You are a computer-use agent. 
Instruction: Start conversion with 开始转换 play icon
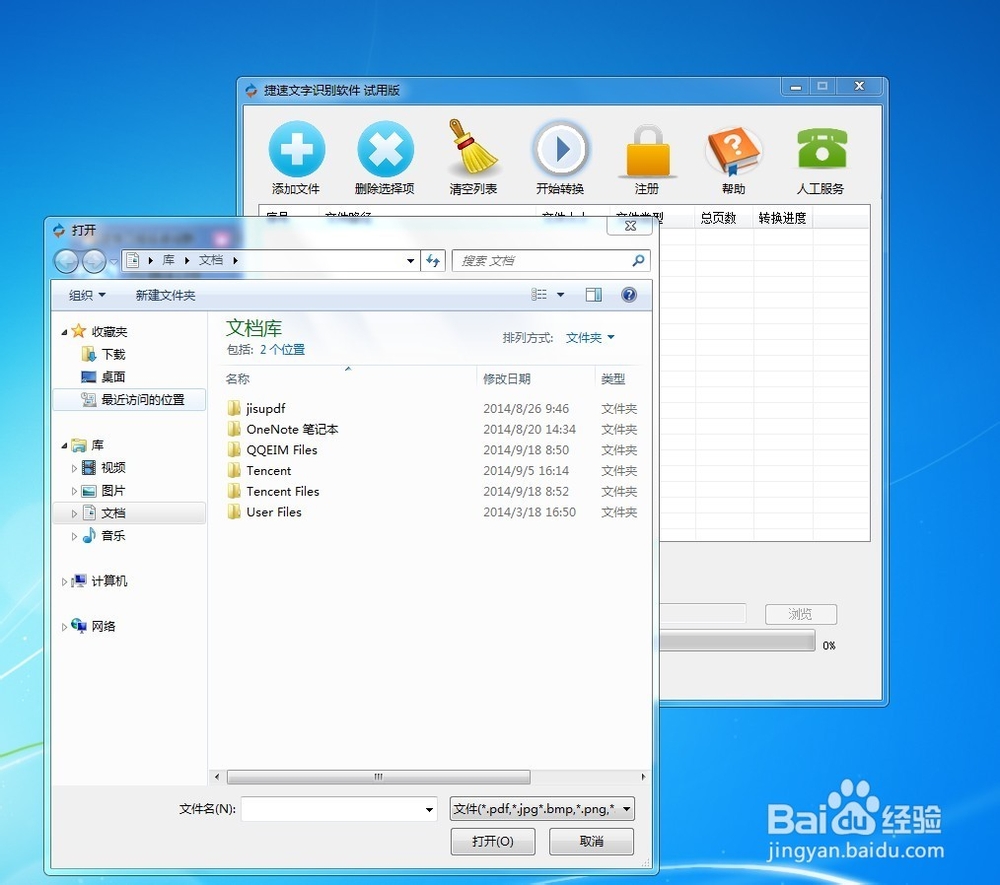coord(561,149)
